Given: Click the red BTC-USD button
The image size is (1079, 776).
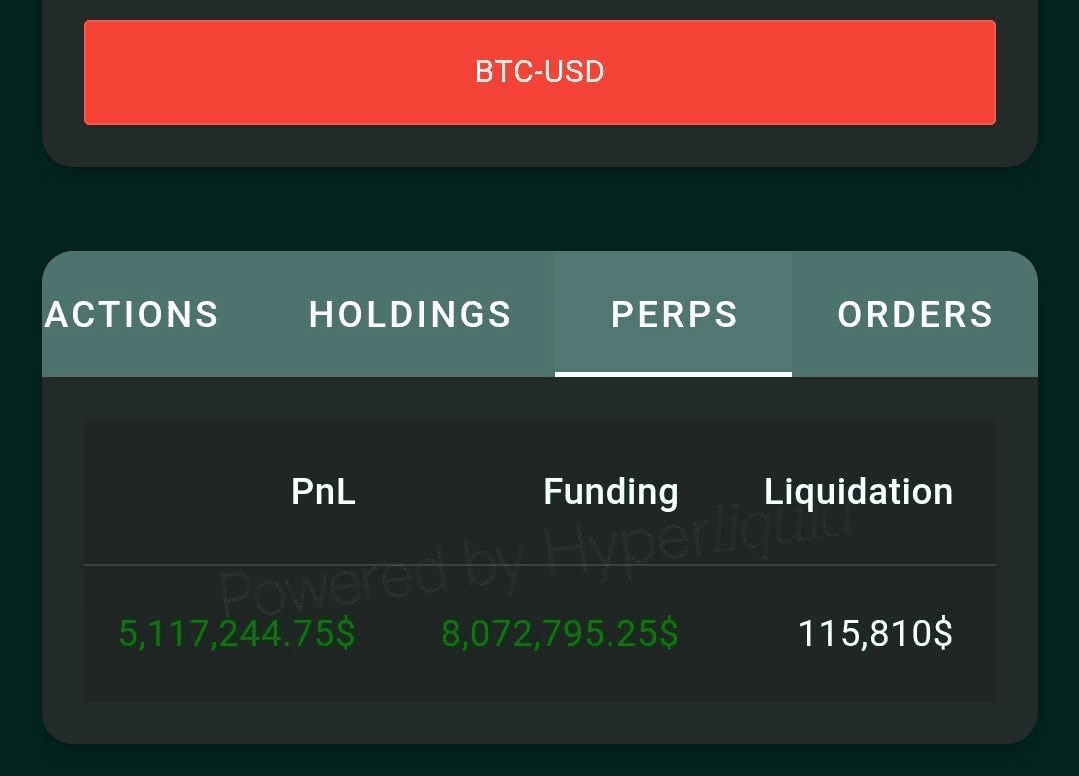Looking at the screenshot, I should click(539, 72).
